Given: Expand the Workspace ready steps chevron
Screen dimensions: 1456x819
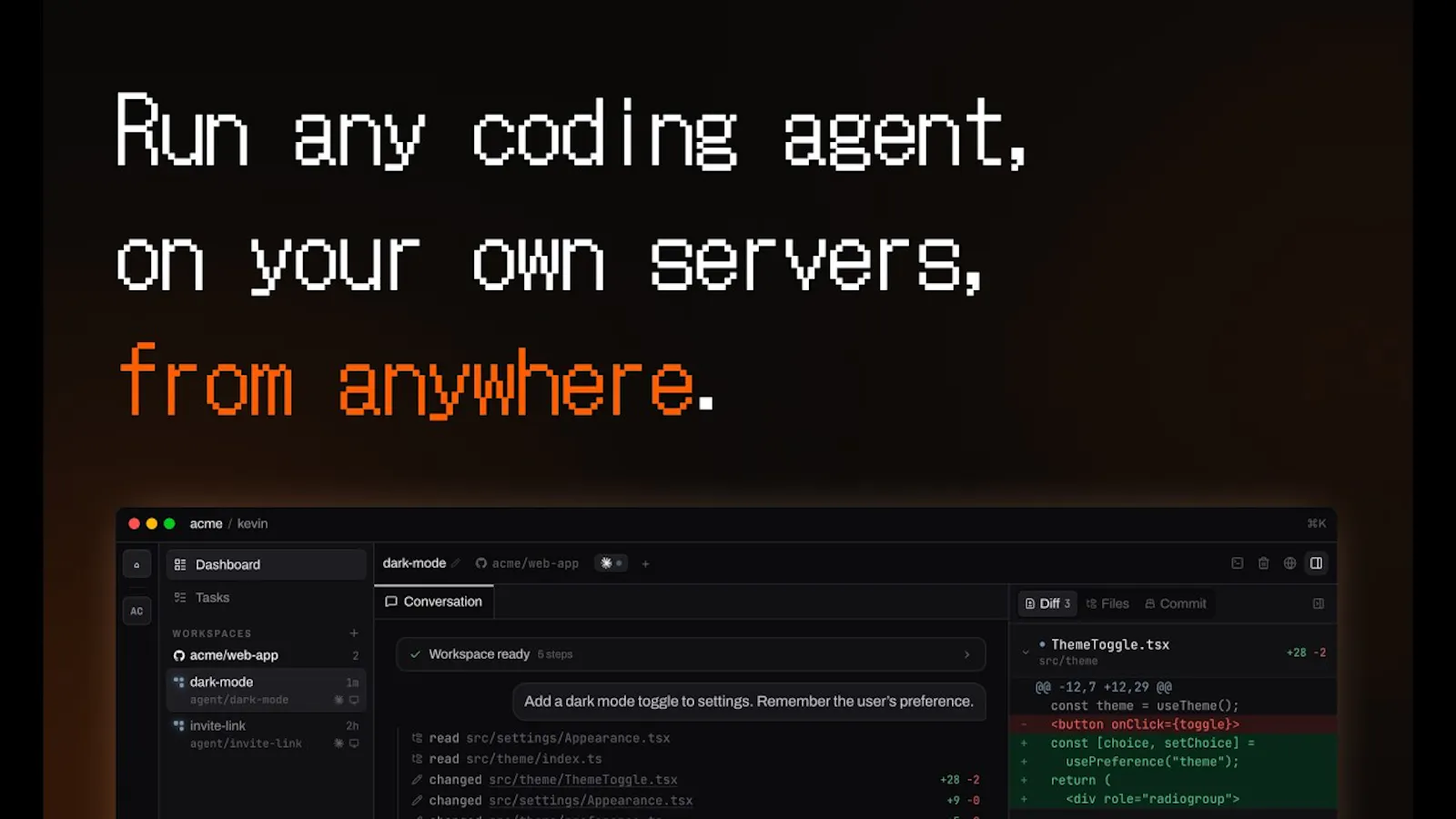Looking at the screenshot, I should tap(966, 654).
